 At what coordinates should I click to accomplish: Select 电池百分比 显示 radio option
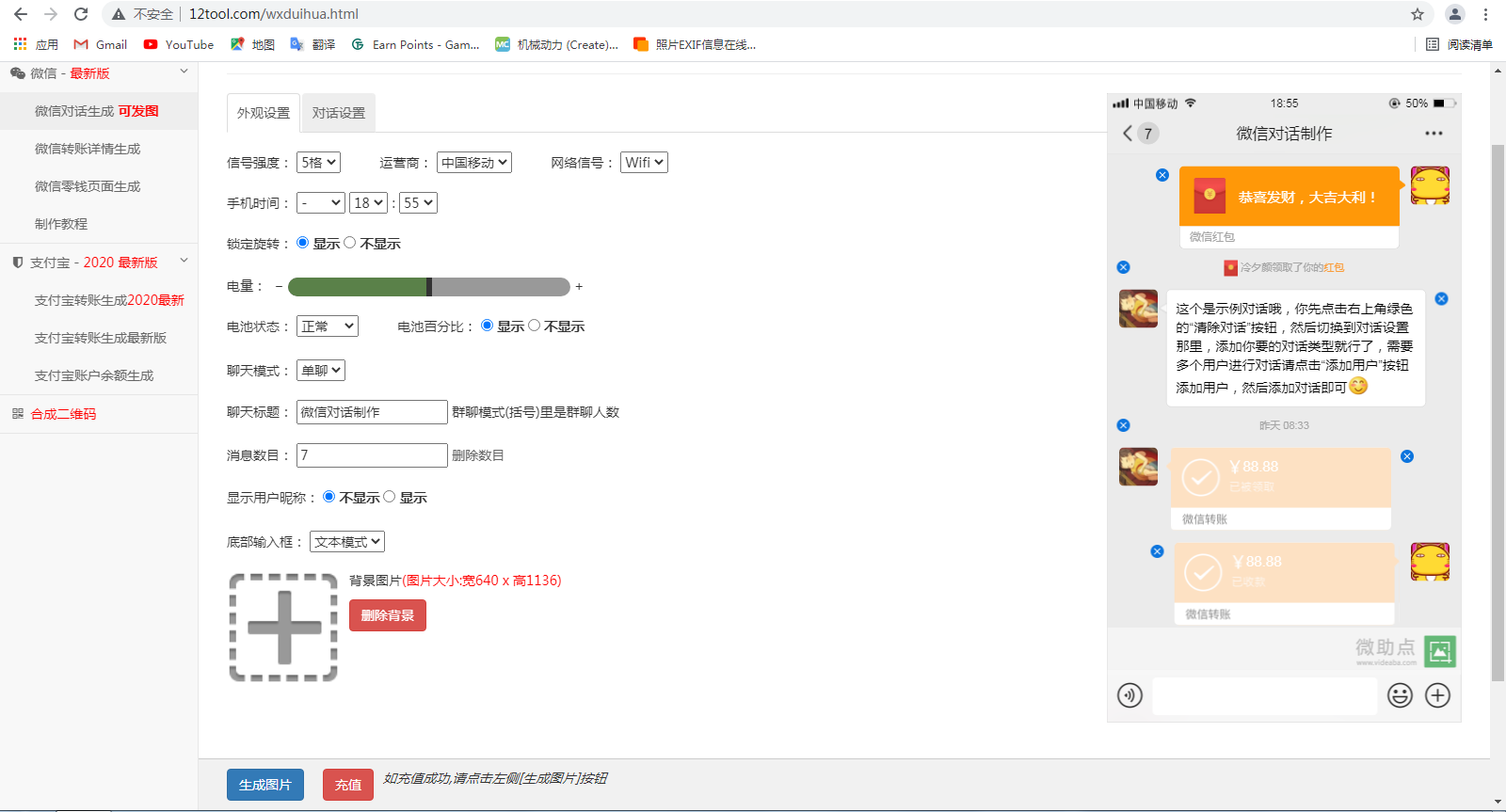[487, 326]
